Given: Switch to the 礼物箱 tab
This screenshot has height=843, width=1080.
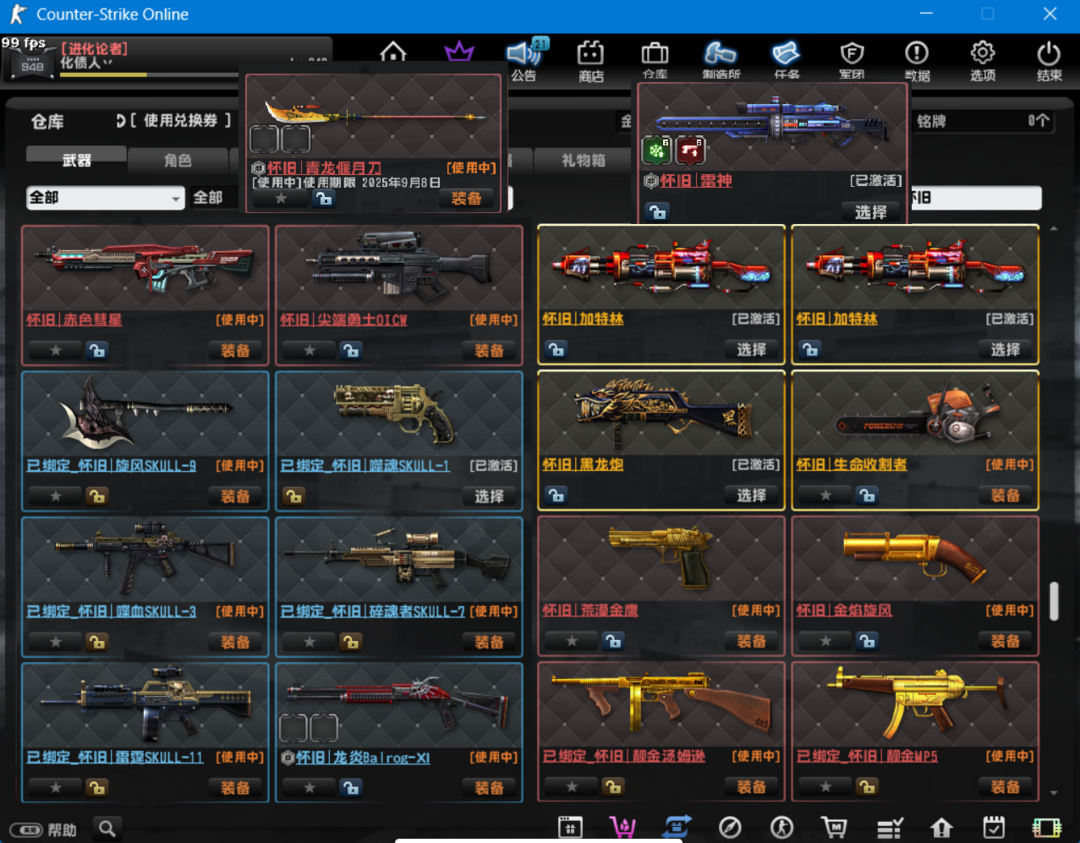Looking at the screenshot, I should [x=583, y=160].
